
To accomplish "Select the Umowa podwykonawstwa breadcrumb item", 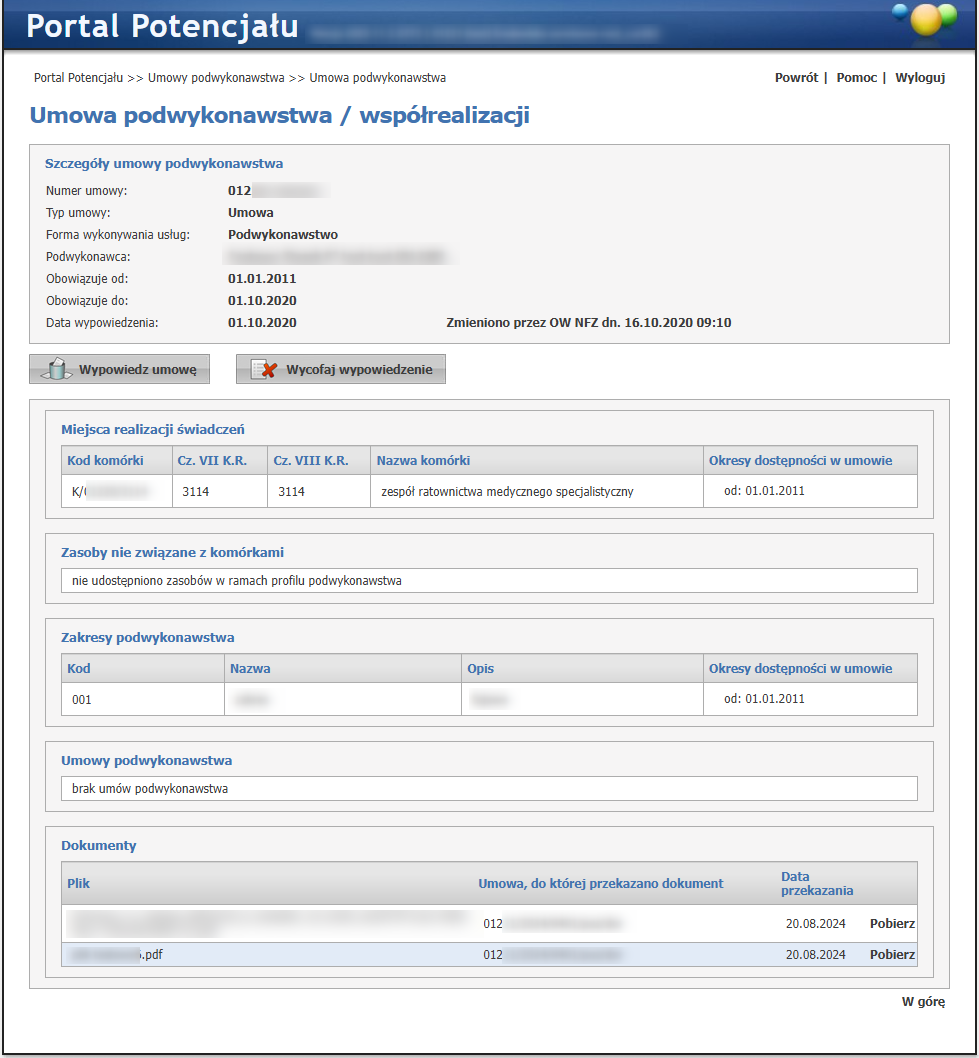I will 377,77.
